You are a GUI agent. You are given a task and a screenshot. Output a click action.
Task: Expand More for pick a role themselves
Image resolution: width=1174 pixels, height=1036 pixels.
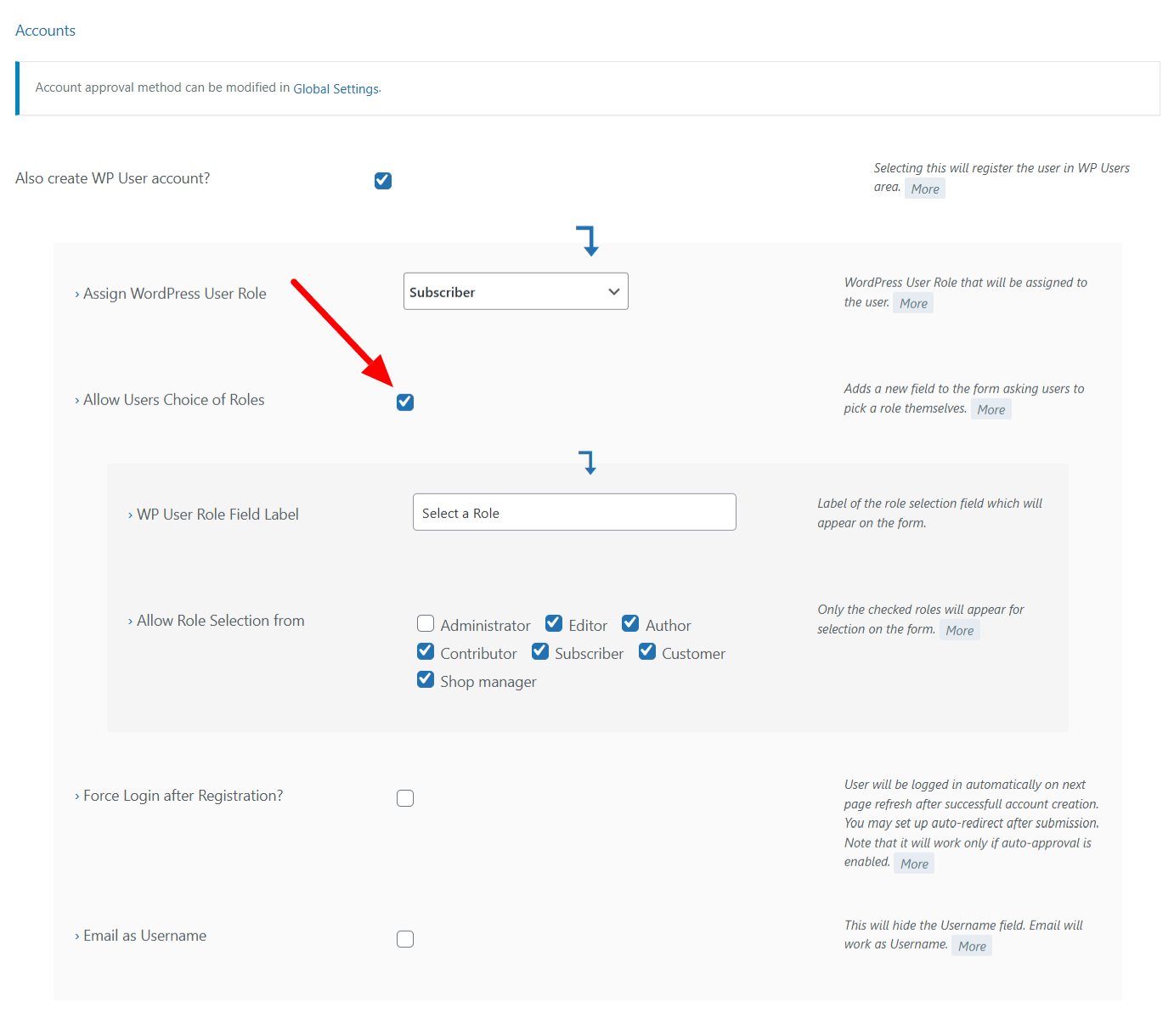click(x=991, y=409)
